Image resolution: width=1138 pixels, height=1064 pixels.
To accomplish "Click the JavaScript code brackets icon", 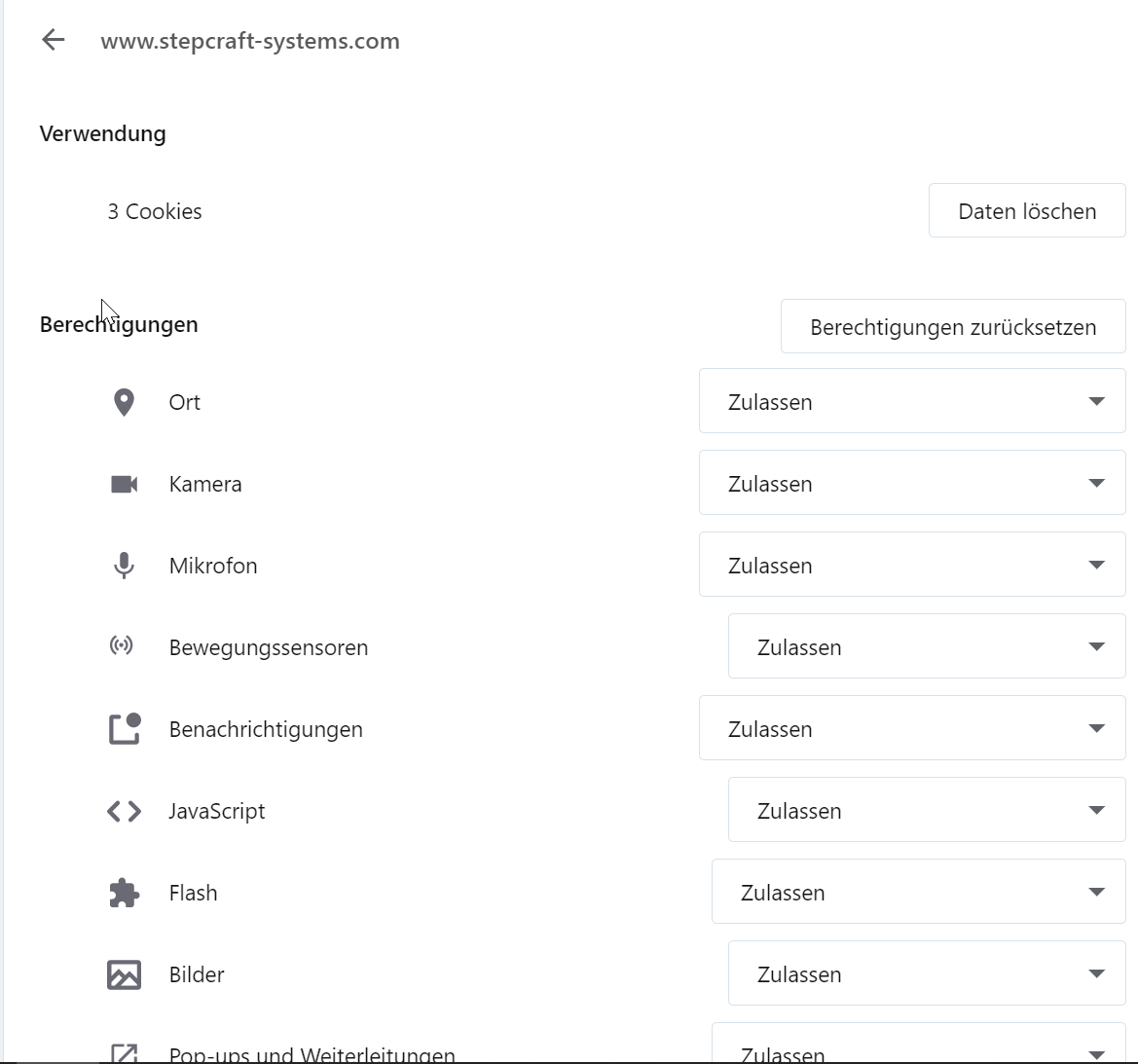I will [x=124, y=811].
